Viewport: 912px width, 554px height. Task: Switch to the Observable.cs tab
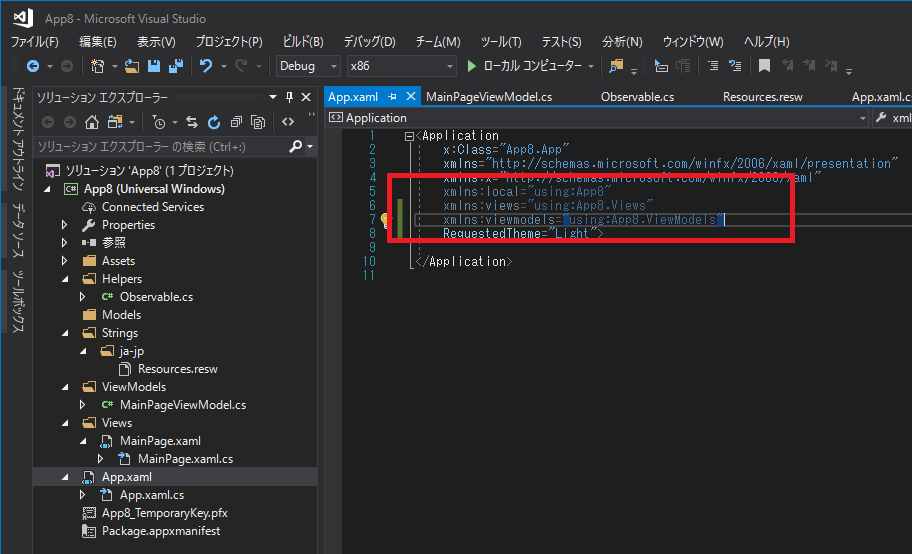637,97
